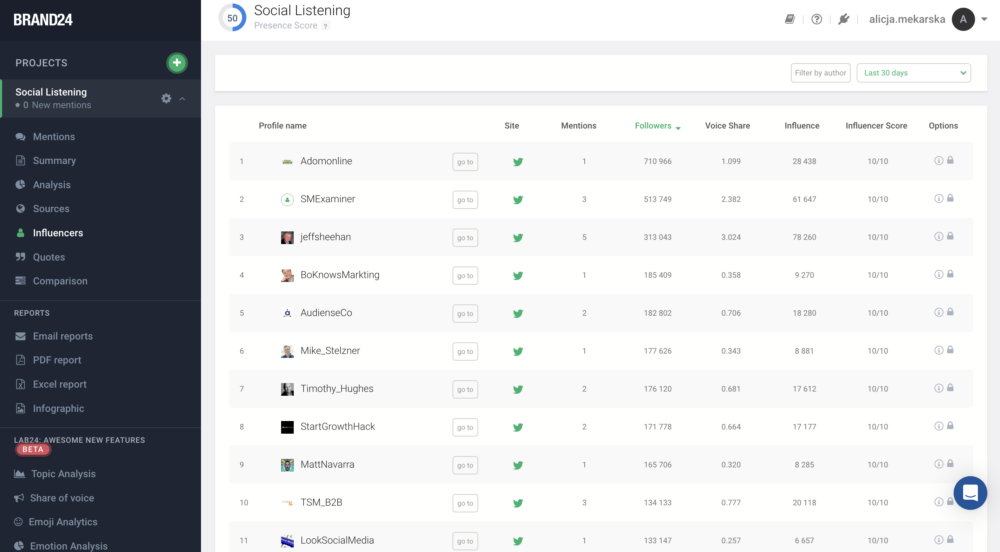The height and width of the screenshot is (552, 1000).
Task: Click the go to button for Adomonline
Action: pyautogui.click(x=465, y=162)
